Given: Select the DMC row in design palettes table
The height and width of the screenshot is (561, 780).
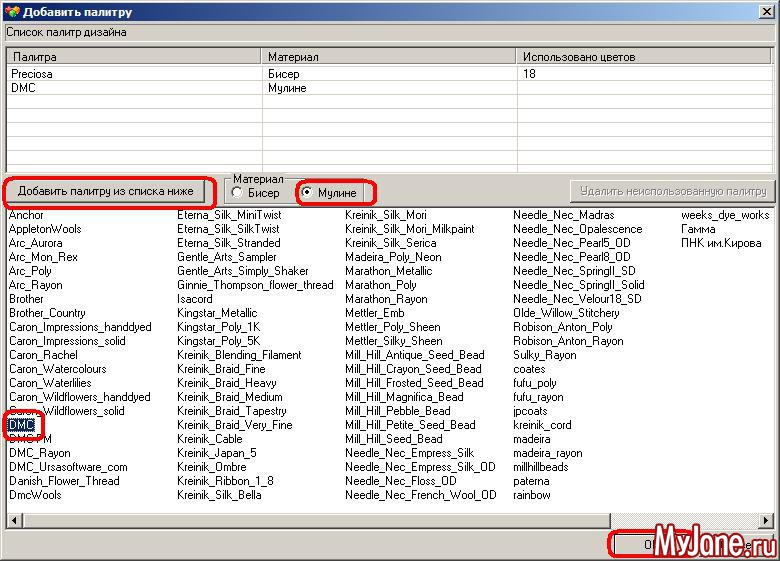Looking at the screenshot, I should [23, 88].
